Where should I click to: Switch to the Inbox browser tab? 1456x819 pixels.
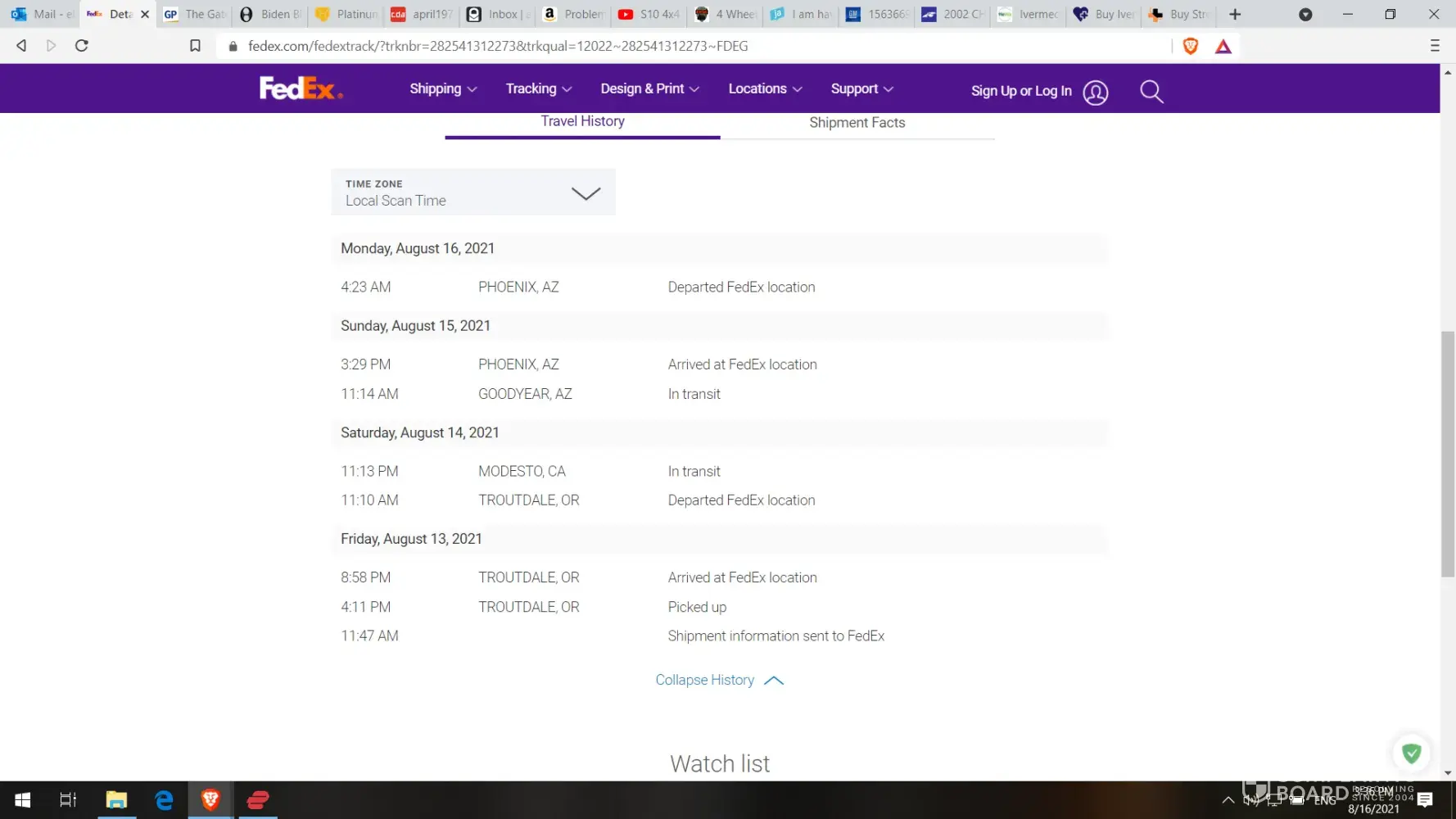(497, 14)
